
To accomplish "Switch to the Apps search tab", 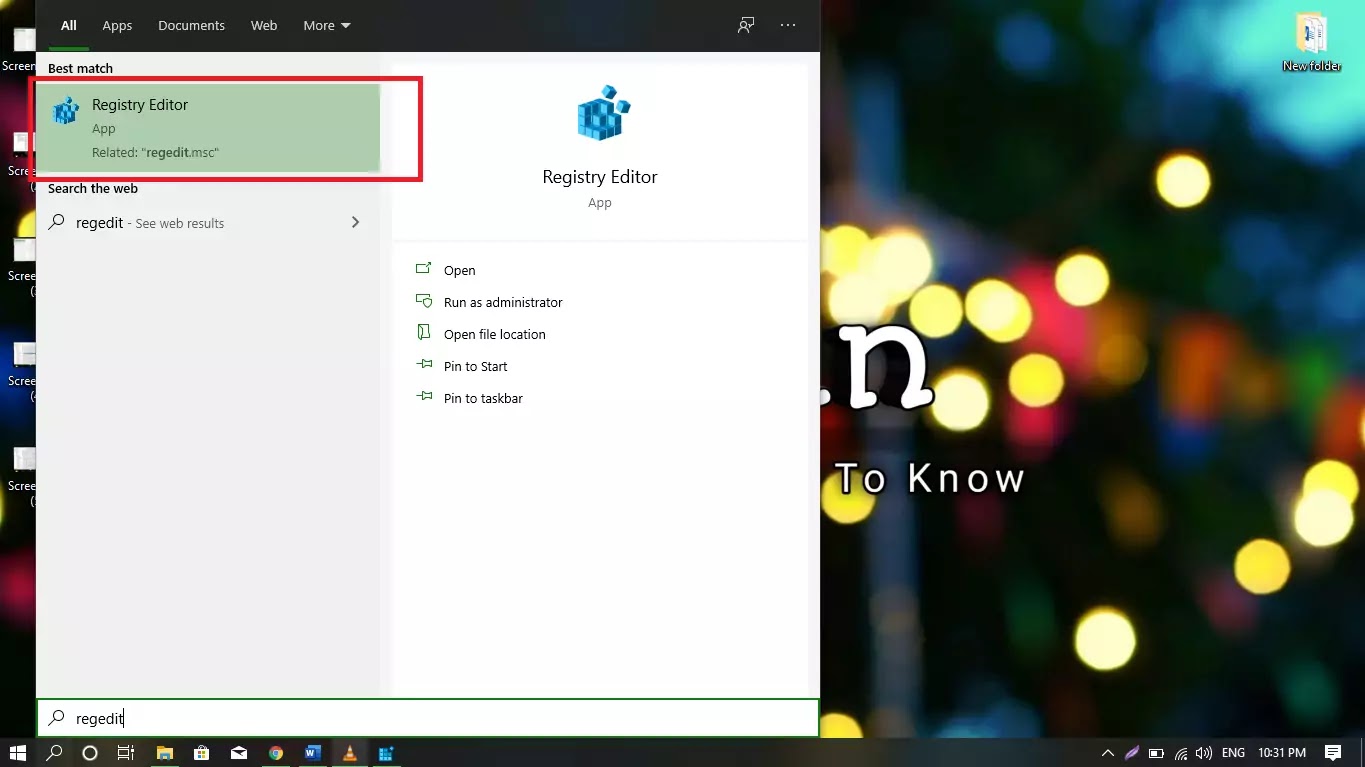I will [x=117, y=25].
